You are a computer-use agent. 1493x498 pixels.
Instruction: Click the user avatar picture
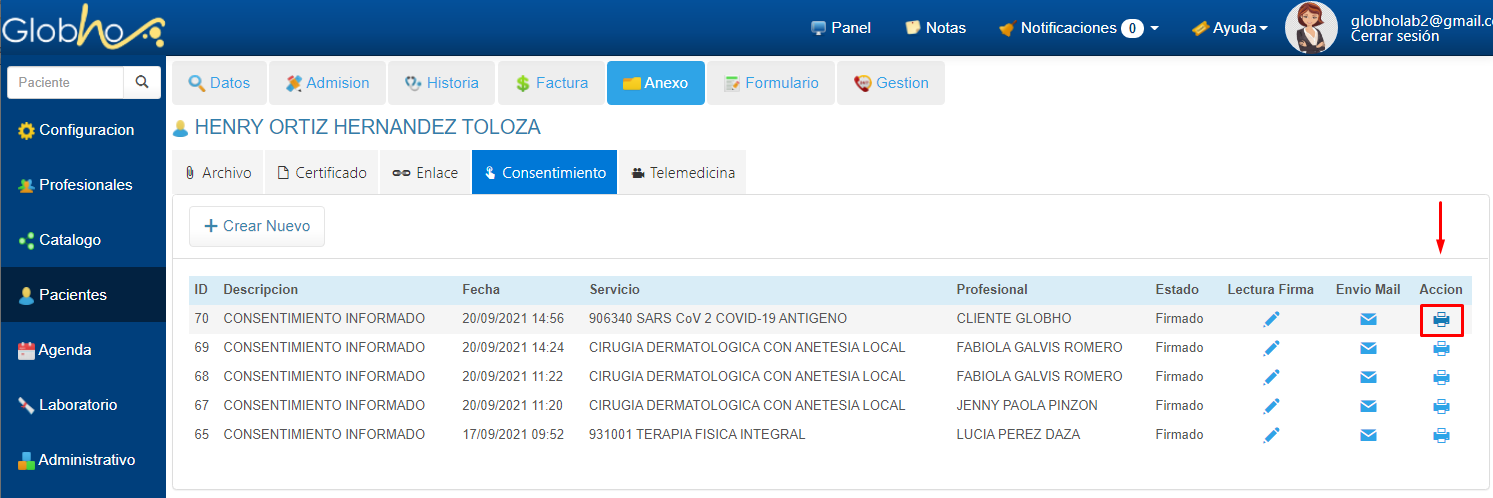(1311, 28)
